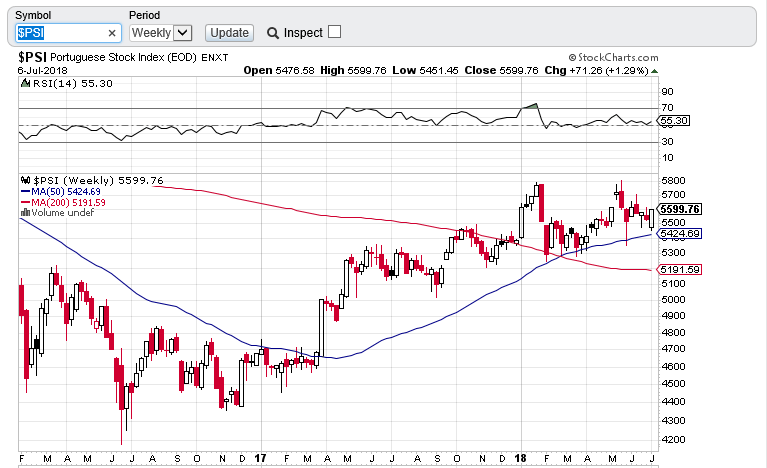Click the RSI 30 level label
Image resolution: width=767 pixels, height=468 pixels.
667,141
